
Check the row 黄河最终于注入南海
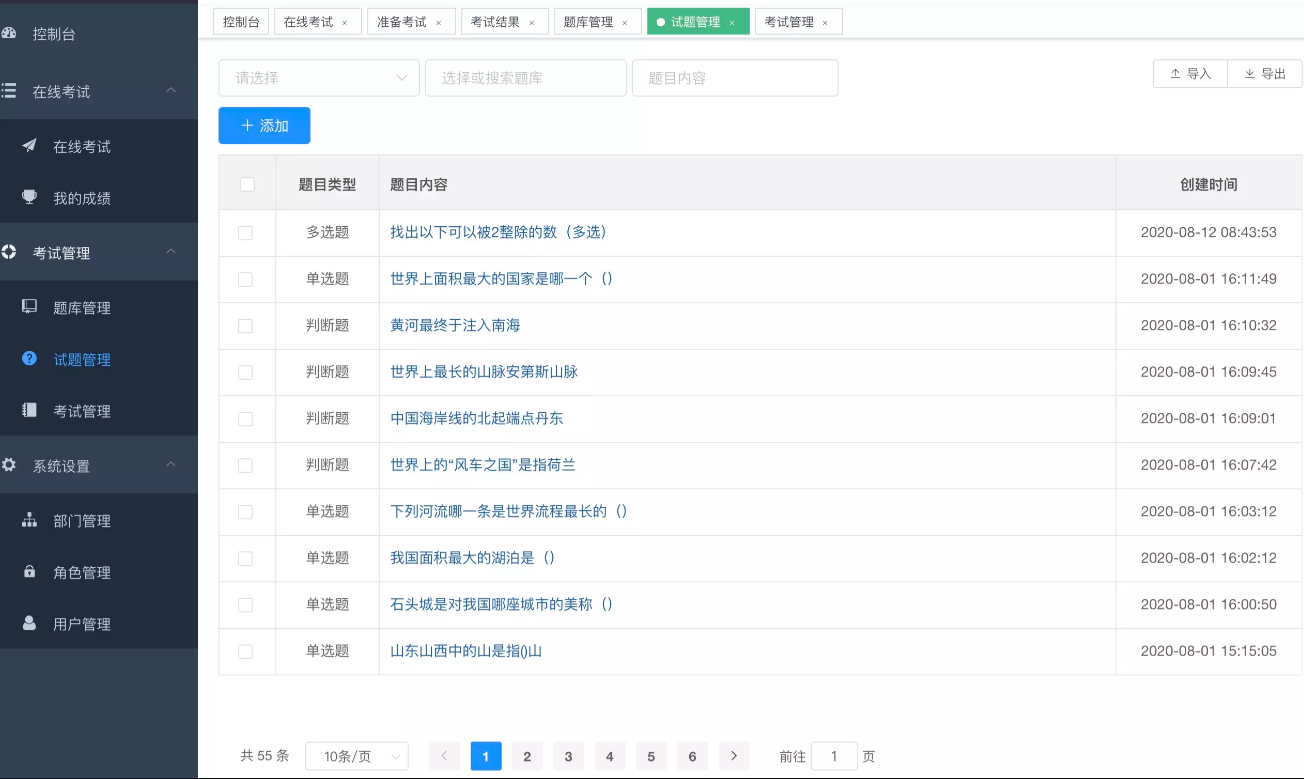(245, 325)
